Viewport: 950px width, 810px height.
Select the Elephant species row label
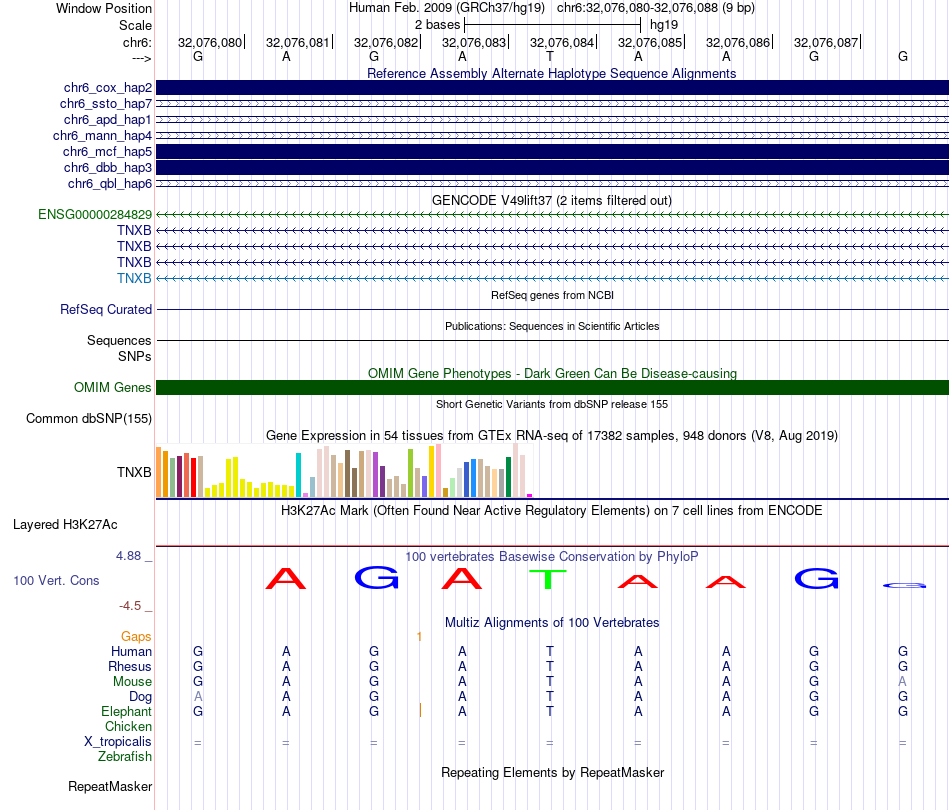click(126, 711)
